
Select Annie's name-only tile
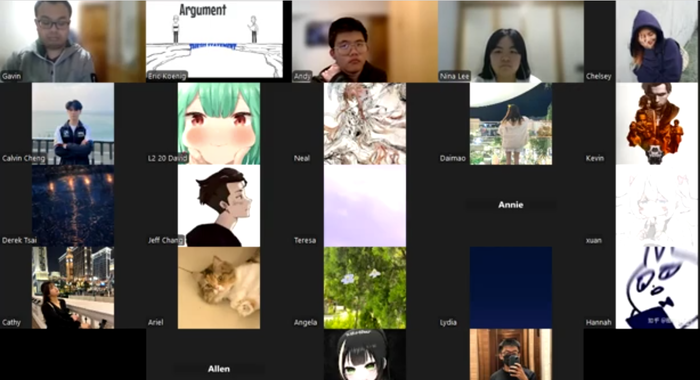click(x=511, y=205)
